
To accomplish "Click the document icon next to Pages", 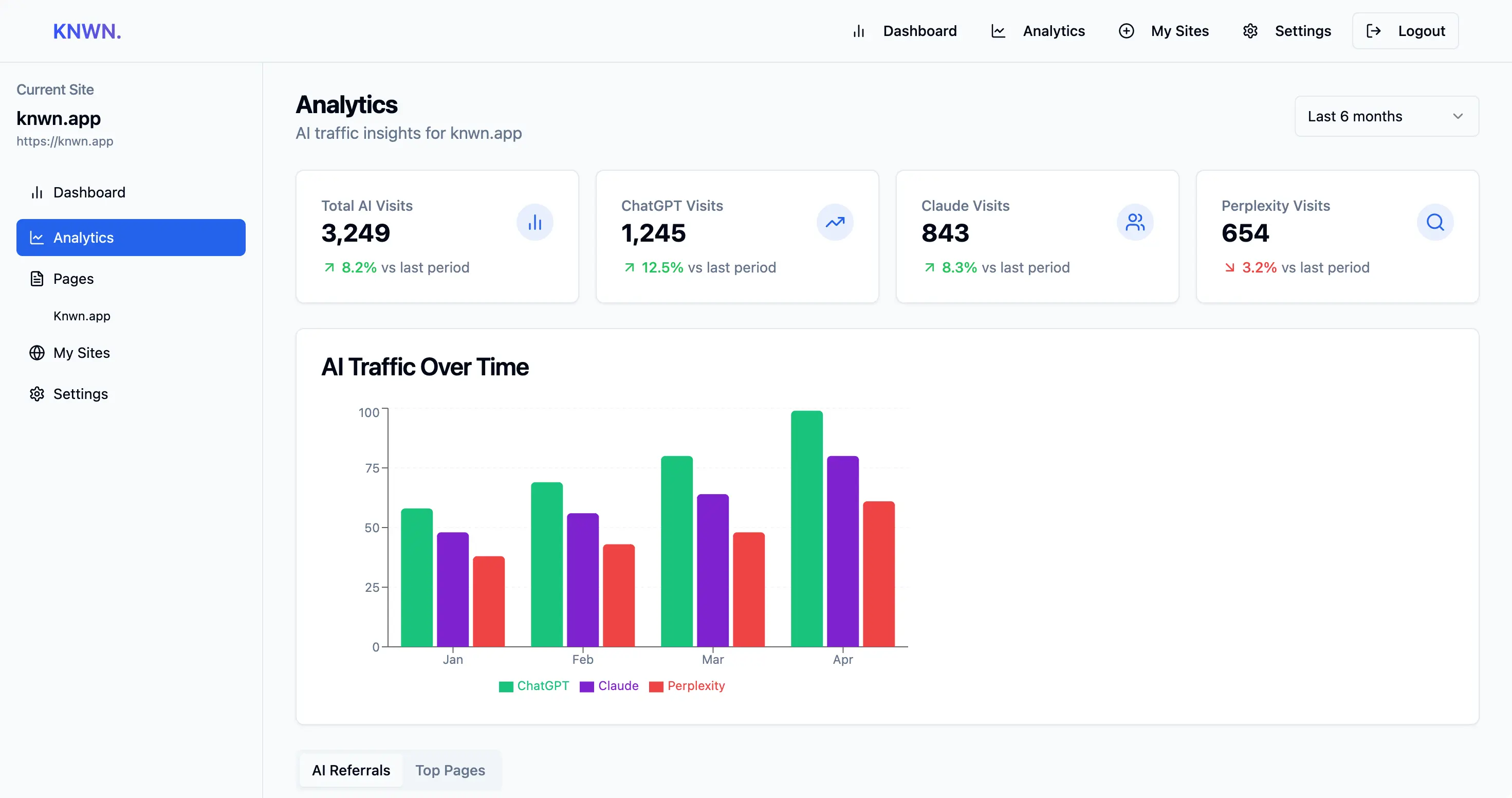I will click(x=37, y=278).
